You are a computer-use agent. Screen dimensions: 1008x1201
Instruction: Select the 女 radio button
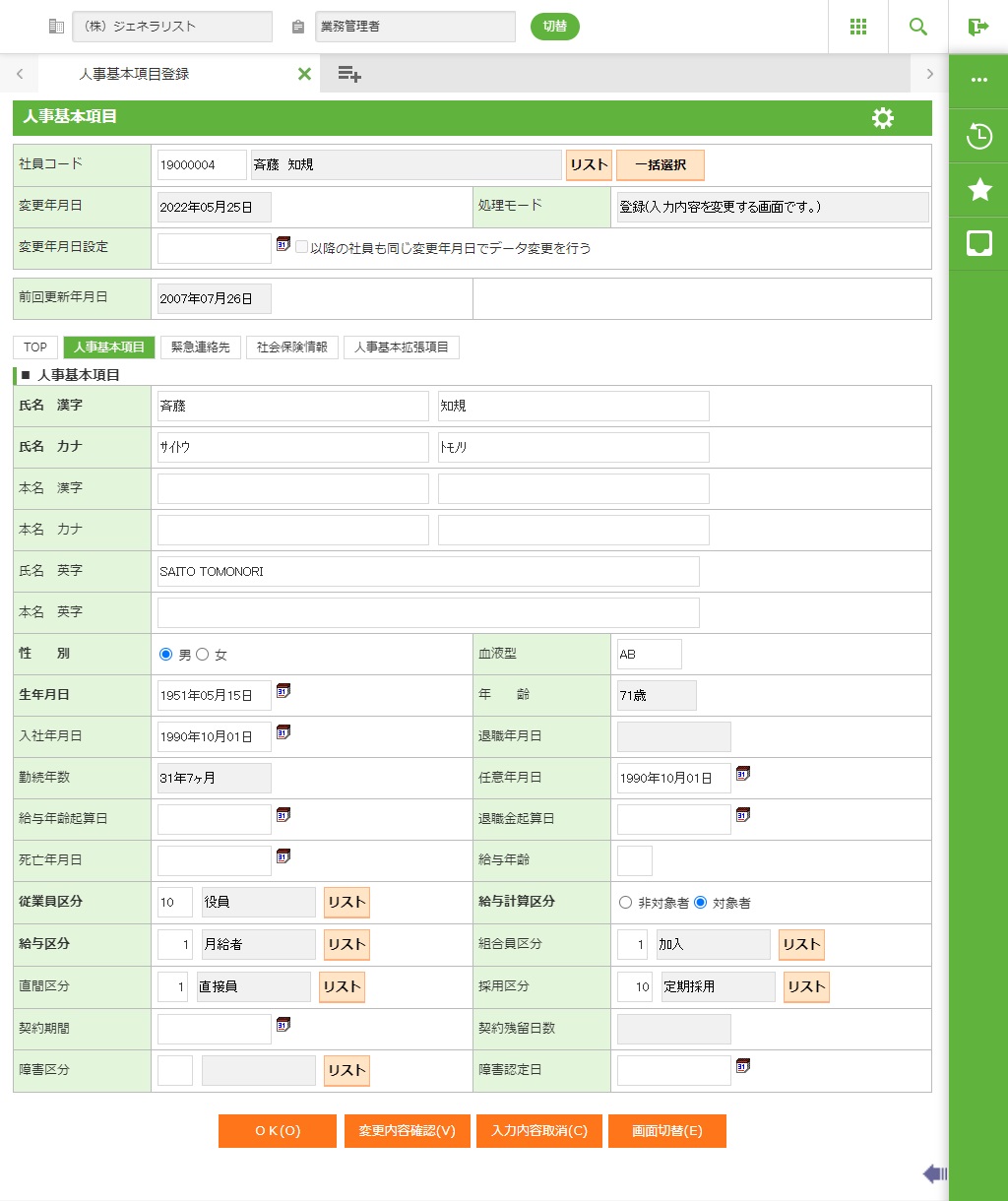[203, 655]
